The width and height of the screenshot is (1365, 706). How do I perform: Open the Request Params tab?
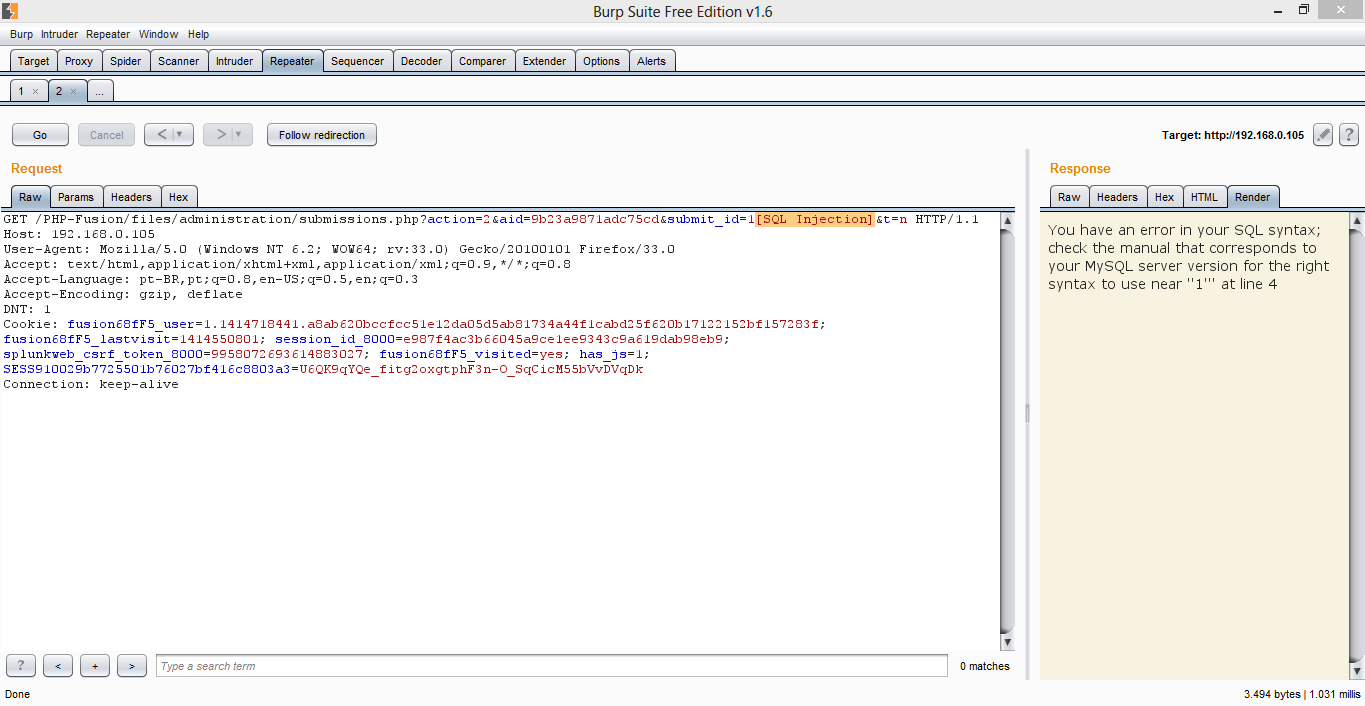[76, 197]
